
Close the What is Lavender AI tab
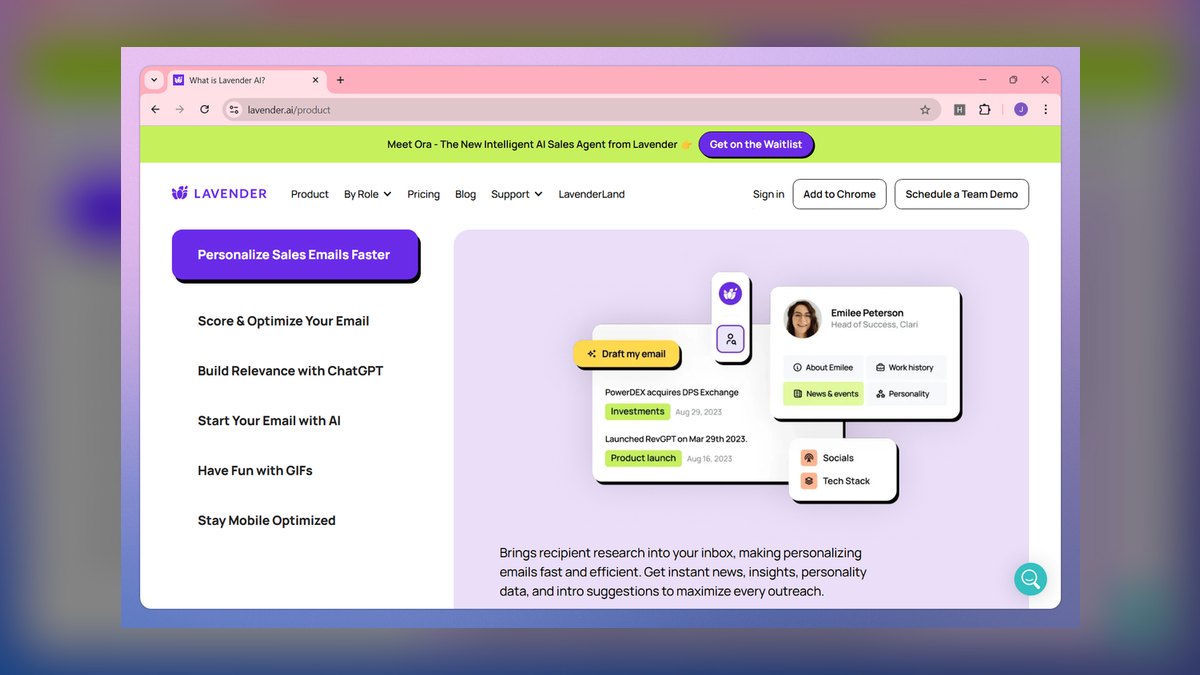pyautogui.click(x=317, y=80)
